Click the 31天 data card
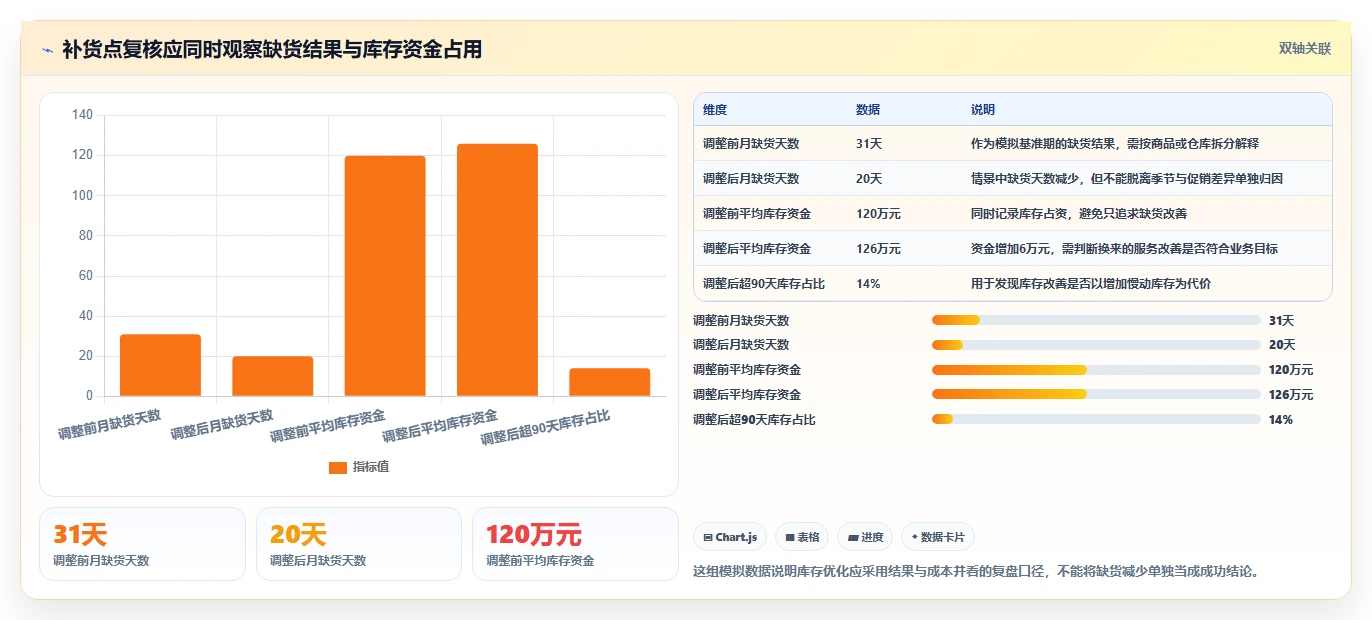The height and width of the screenshot is (620, 1372). pyautogui.click(x=142, y=544)
